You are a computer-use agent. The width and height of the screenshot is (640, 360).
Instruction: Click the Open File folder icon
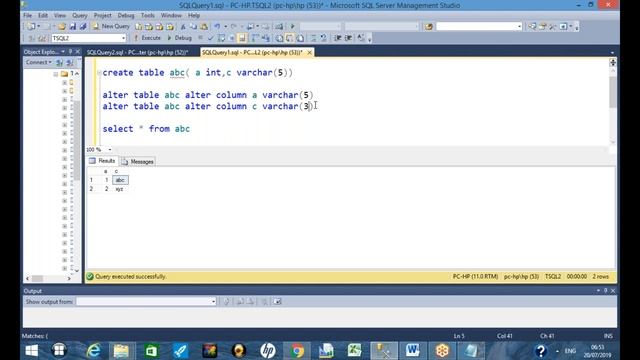pos(62,27)
